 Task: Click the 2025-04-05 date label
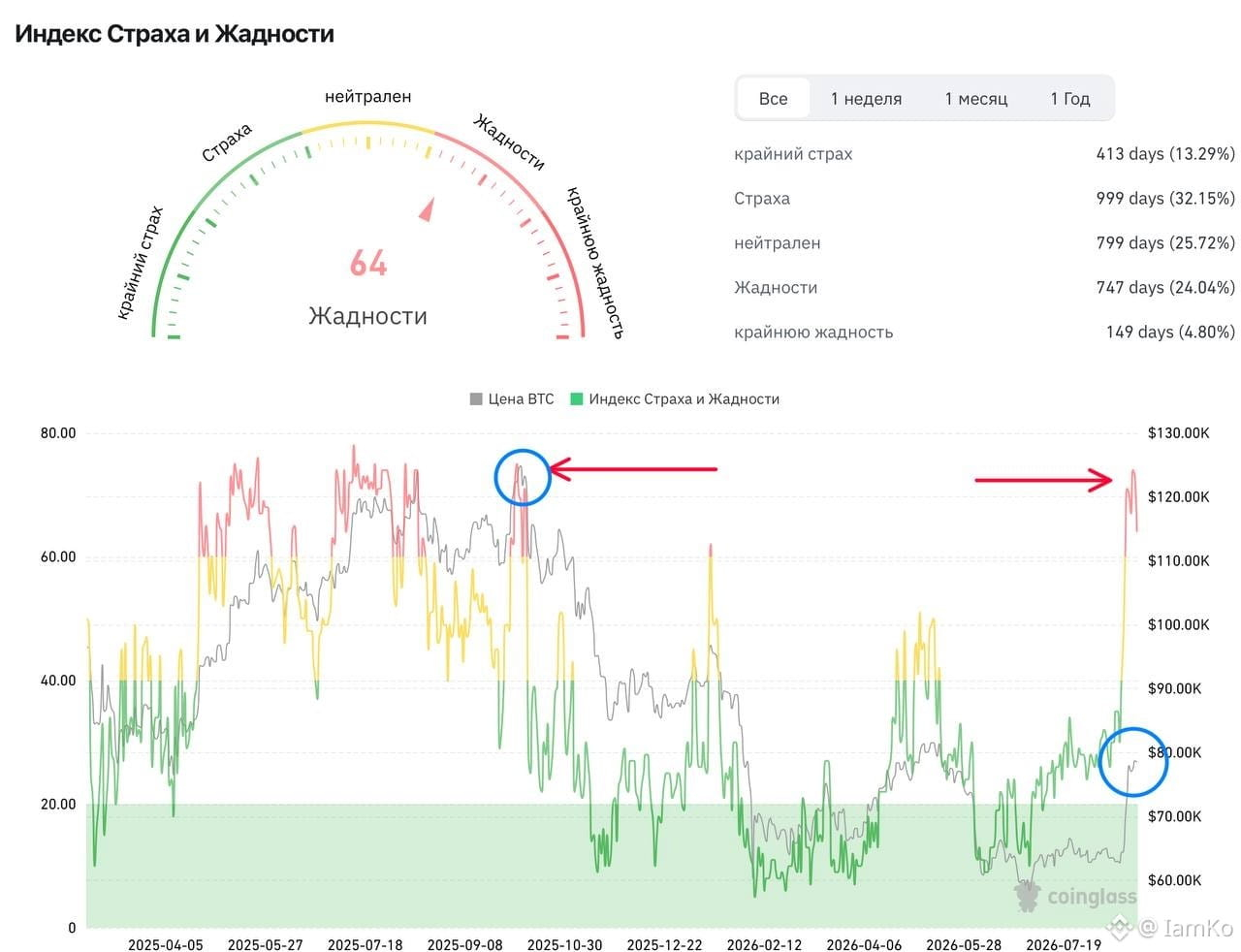click(x=166, y=945)
